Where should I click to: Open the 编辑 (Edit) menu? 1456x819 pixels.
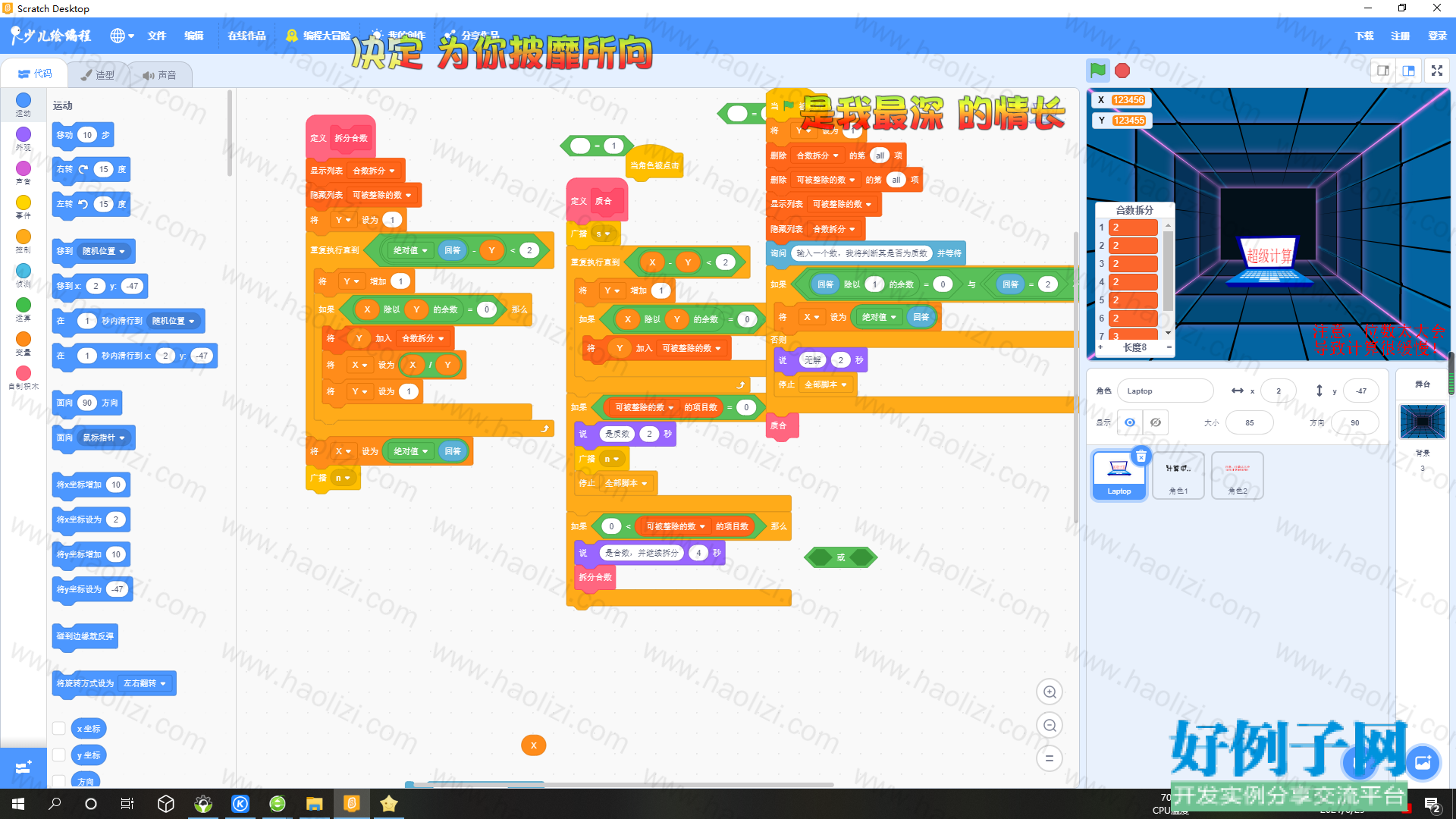pos(194,36)
